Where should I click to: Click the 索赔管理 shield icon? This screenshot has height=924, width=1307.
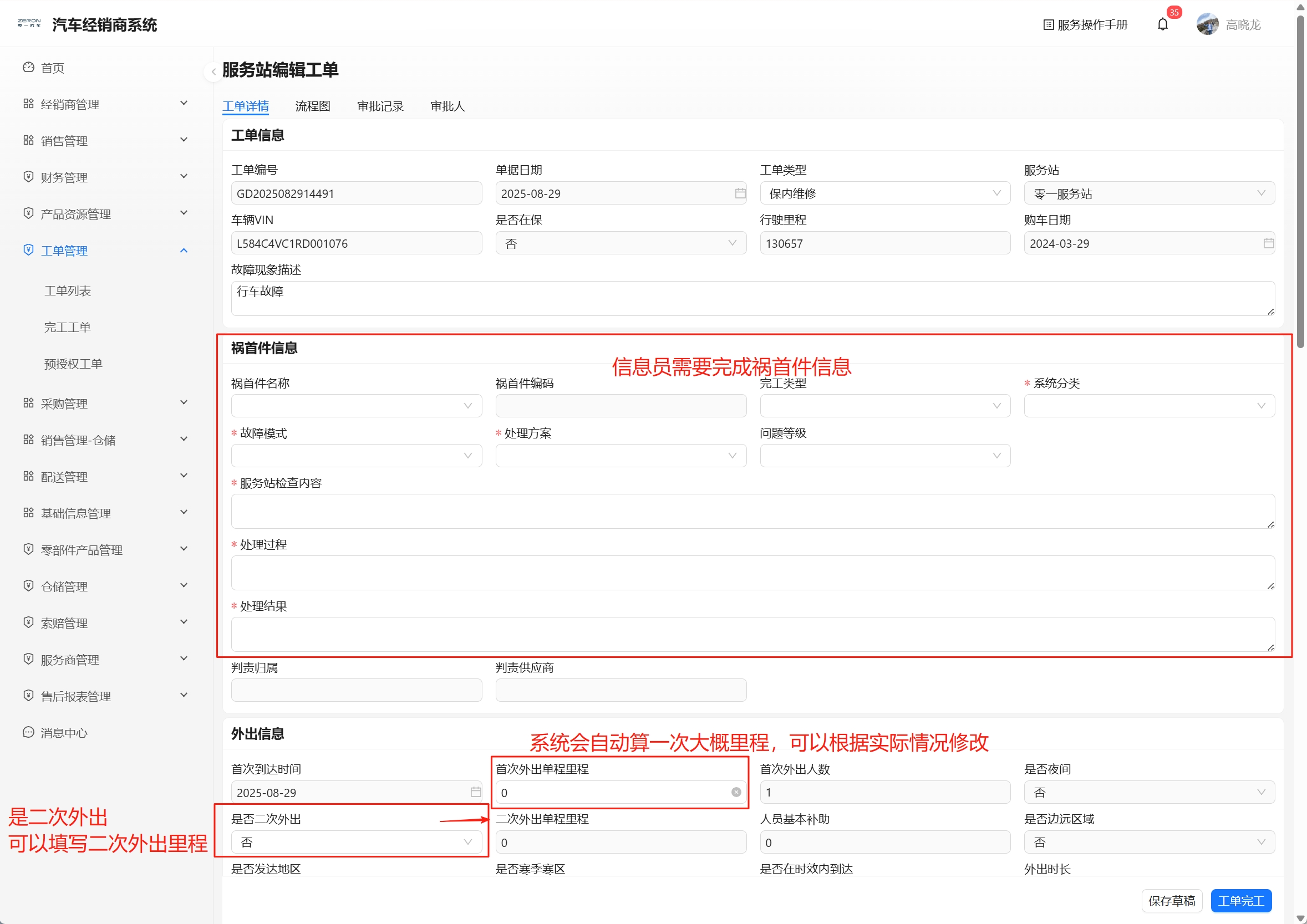pyautogui.click(x=28, y=622)
